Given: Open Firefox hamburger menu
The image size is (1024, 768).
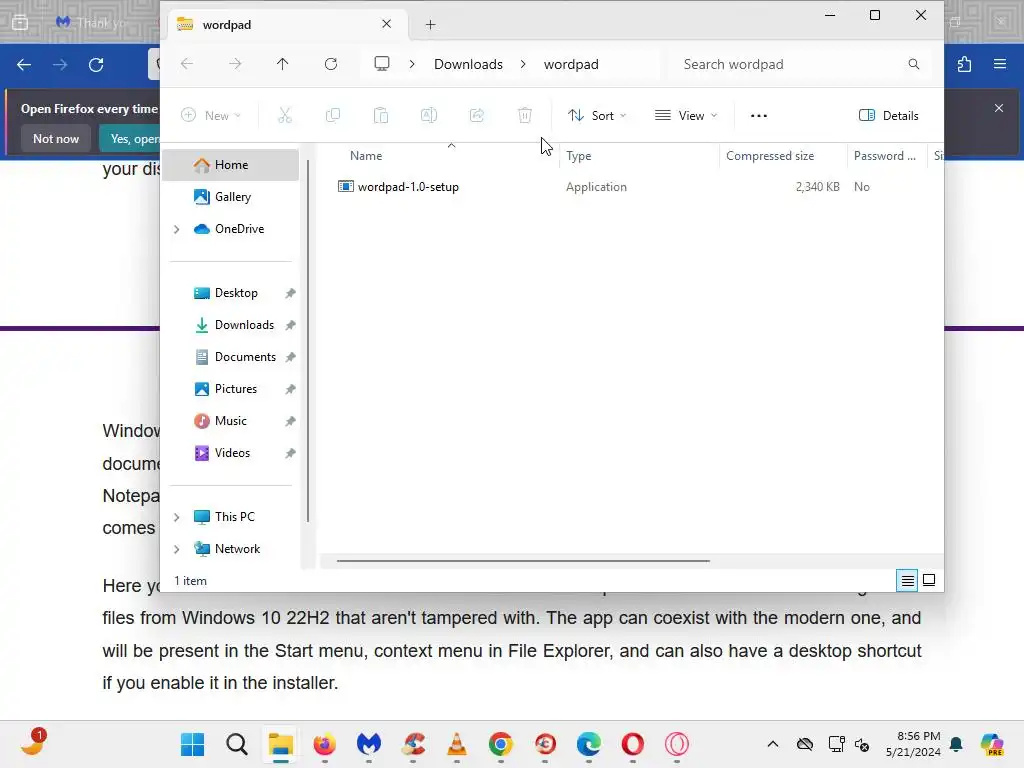Looking at the screenshot, I should click(1000, 64).
